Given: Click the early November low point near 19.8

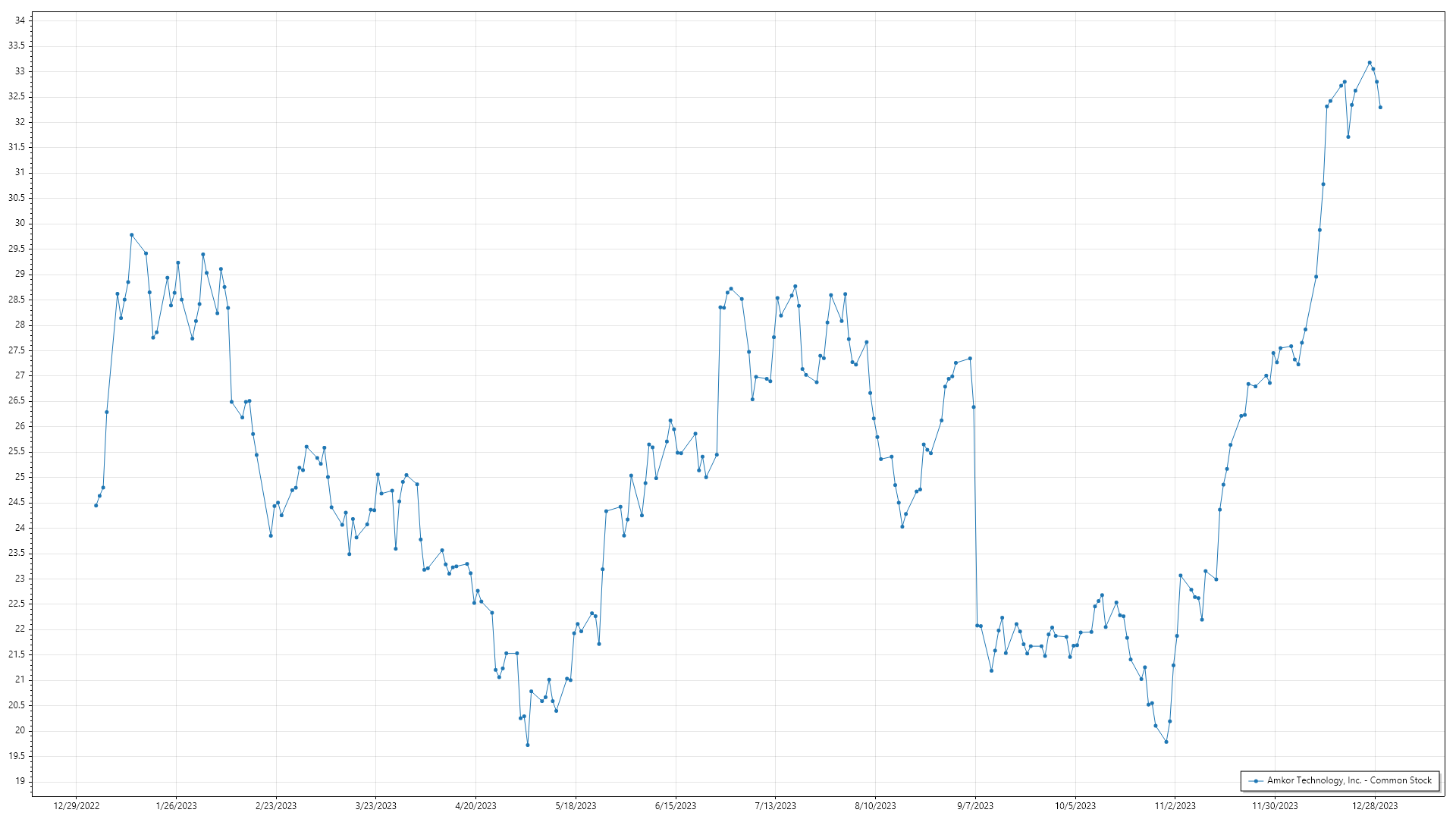Looking at the screenshot, I should 1166,742.
